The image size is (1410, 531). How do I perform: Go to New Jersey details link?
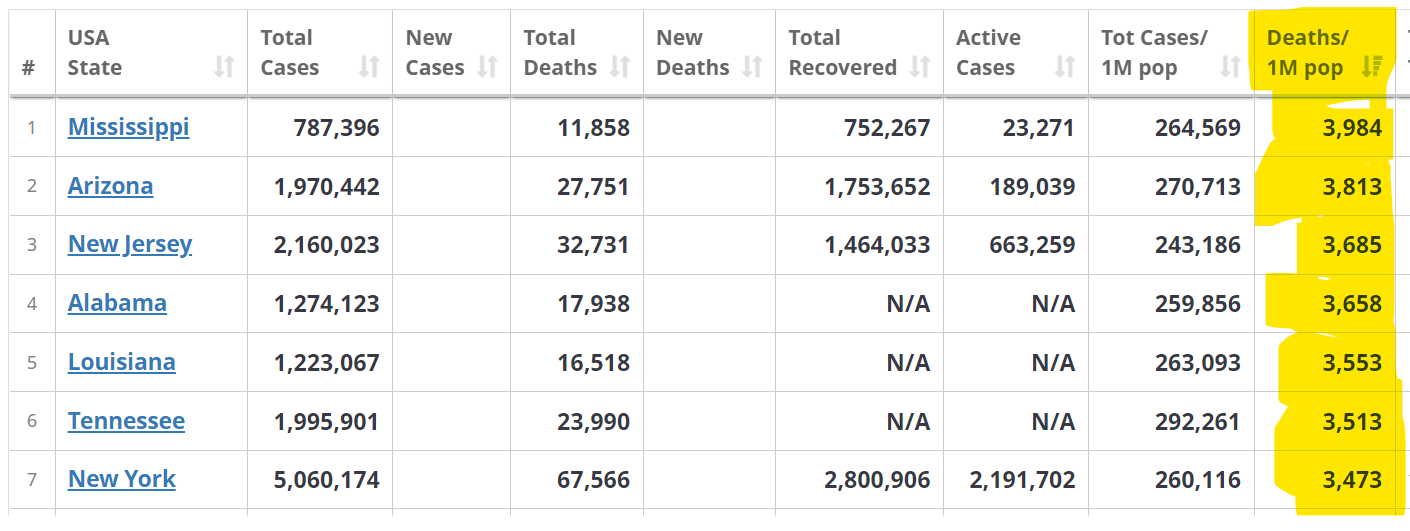(130, 244)
